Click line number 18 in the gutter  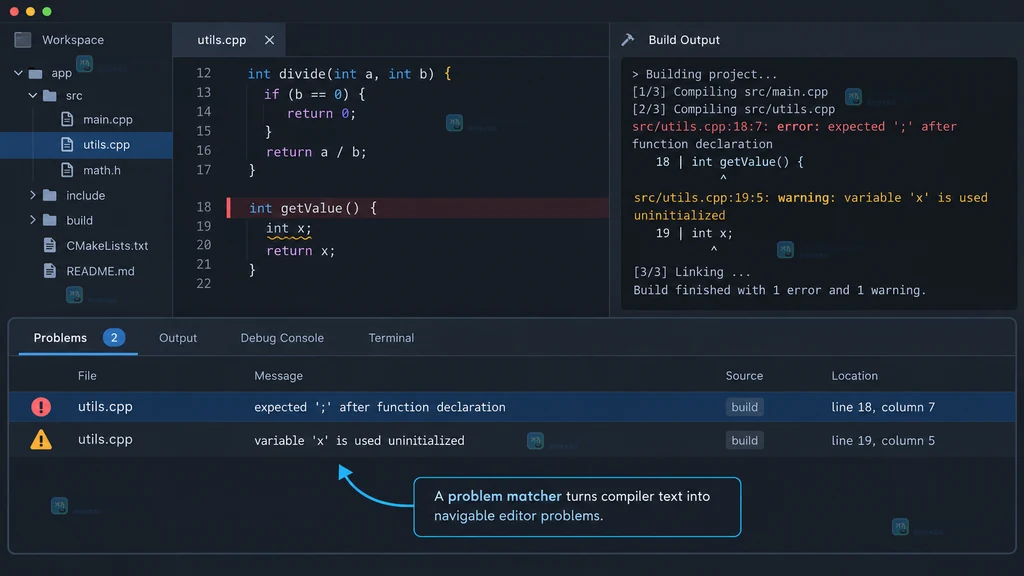click(204, 207)
